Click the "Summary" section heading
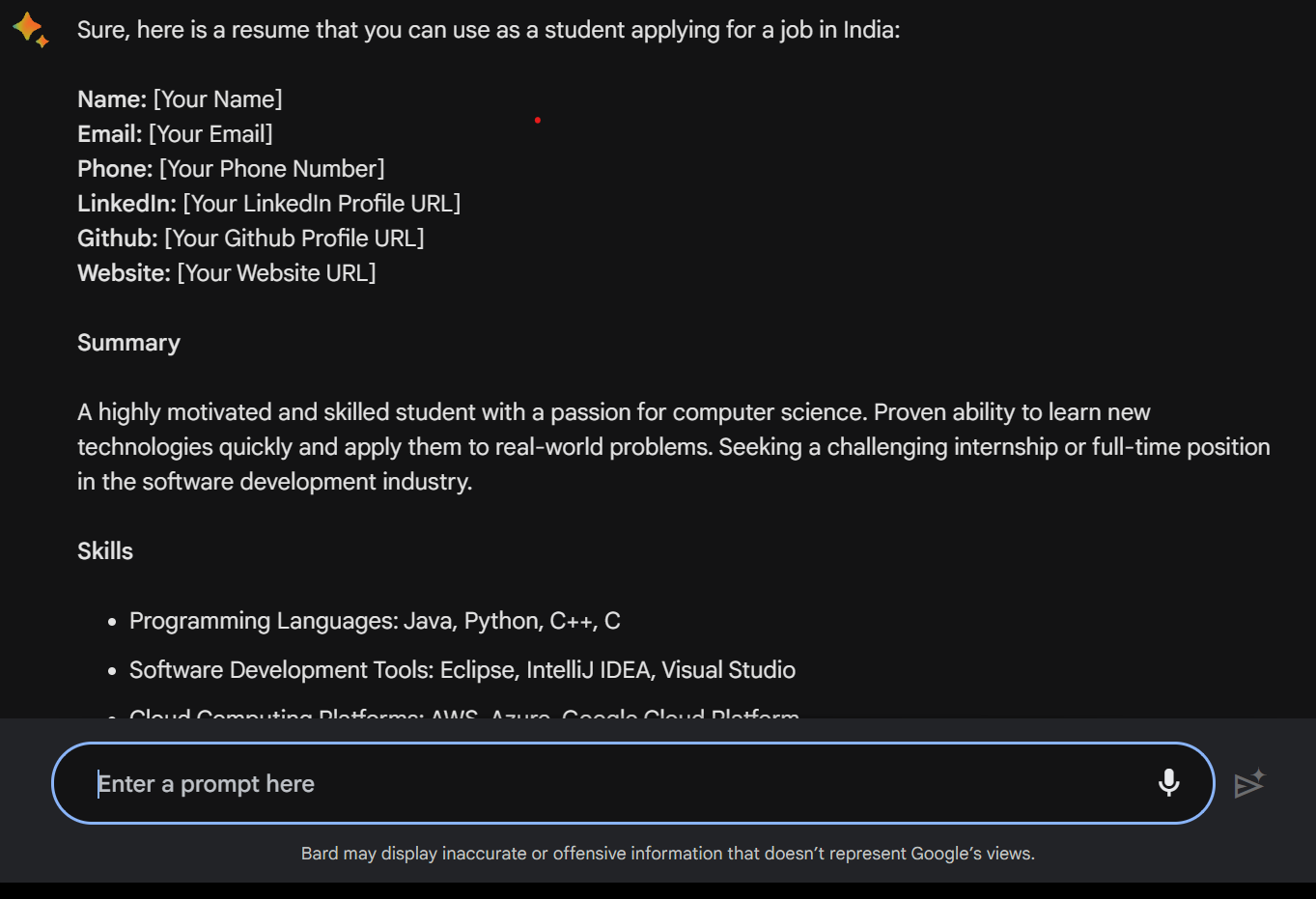The image size is (1316, 899). (x=128, y=343)
